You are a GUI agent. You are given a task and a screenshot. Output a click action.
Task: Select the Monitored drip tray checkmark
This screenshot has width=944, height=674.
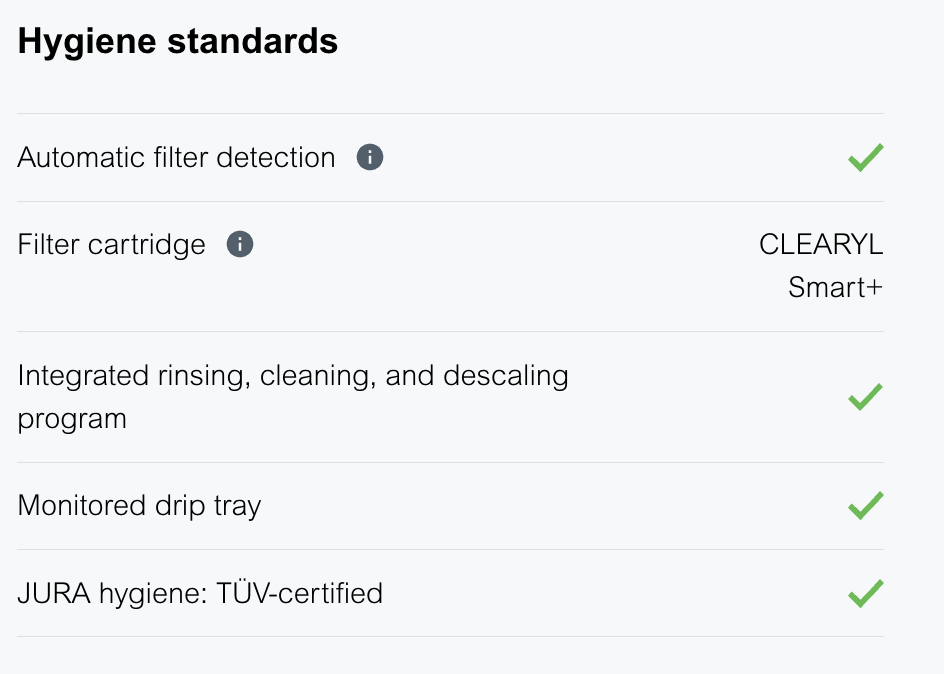(x=865, y=506)
